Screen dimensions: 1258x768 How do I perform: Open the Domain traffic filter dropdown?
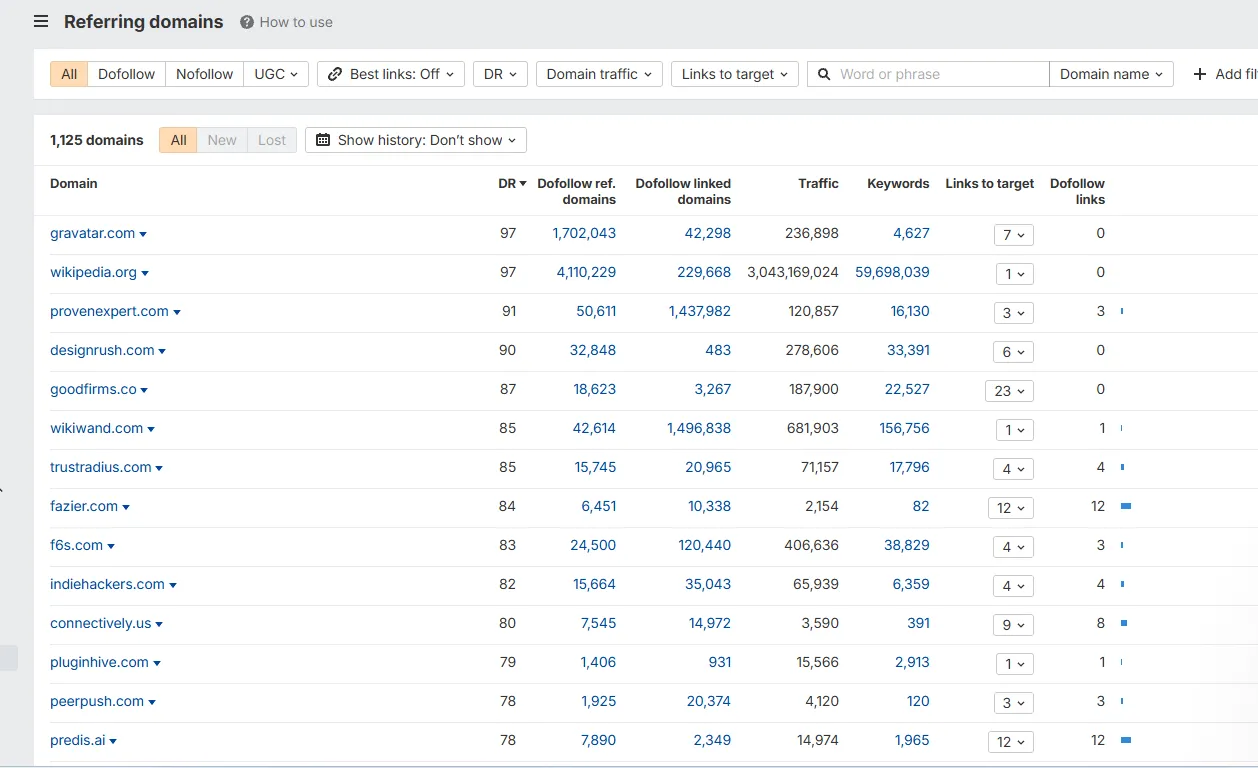[x=599, y=74]
